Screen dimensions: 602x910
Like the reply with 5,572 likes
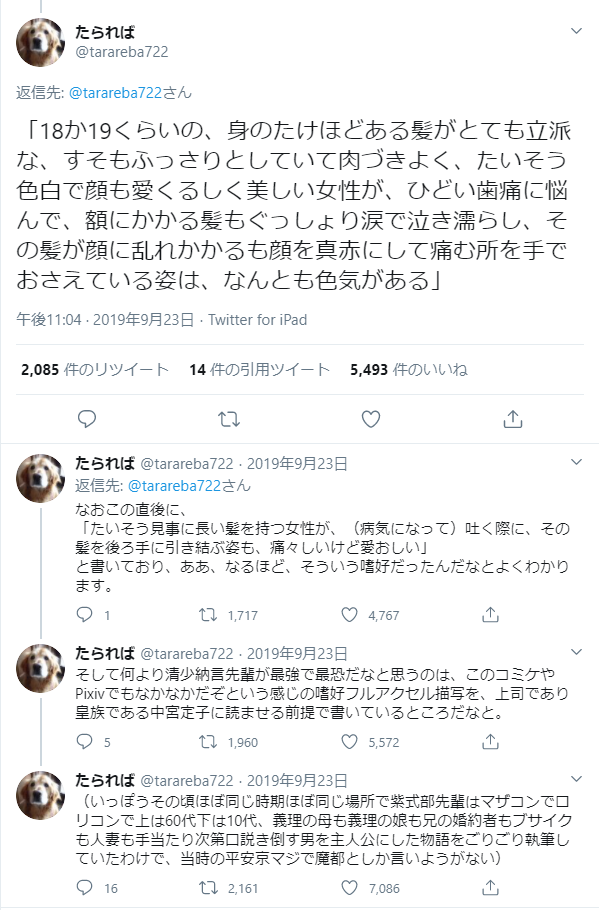[350, 743]
